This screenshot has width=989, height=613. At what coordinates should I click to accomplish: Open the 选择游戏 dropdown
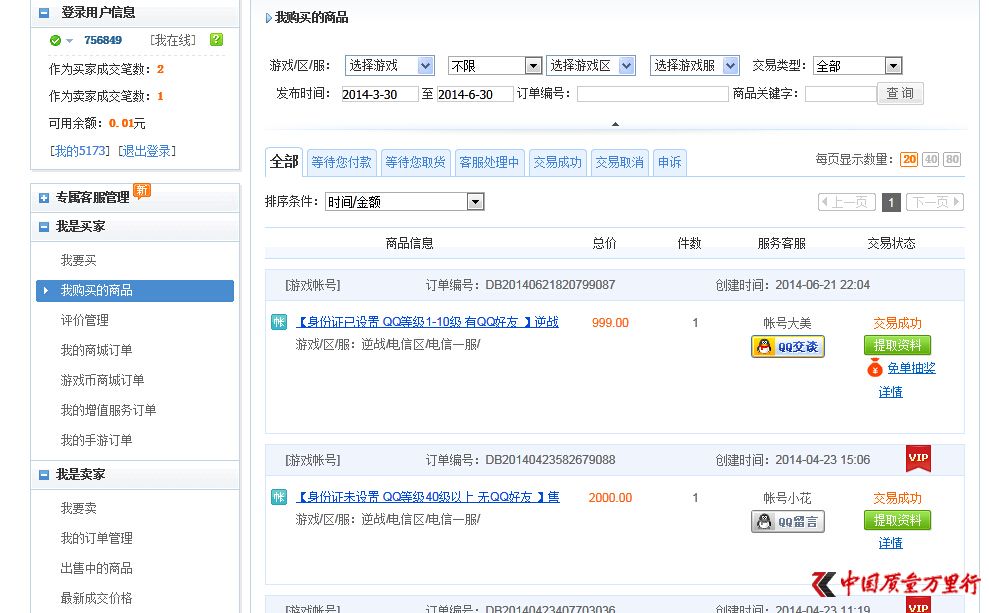pos(389,65)
